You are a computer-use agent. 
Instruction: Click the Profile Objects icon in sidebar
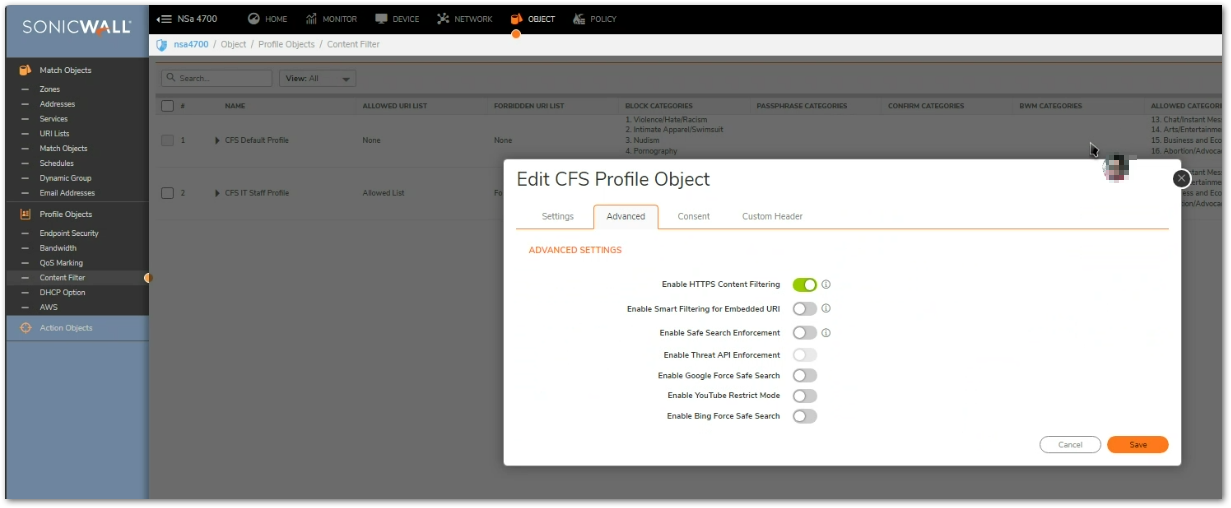26,215
